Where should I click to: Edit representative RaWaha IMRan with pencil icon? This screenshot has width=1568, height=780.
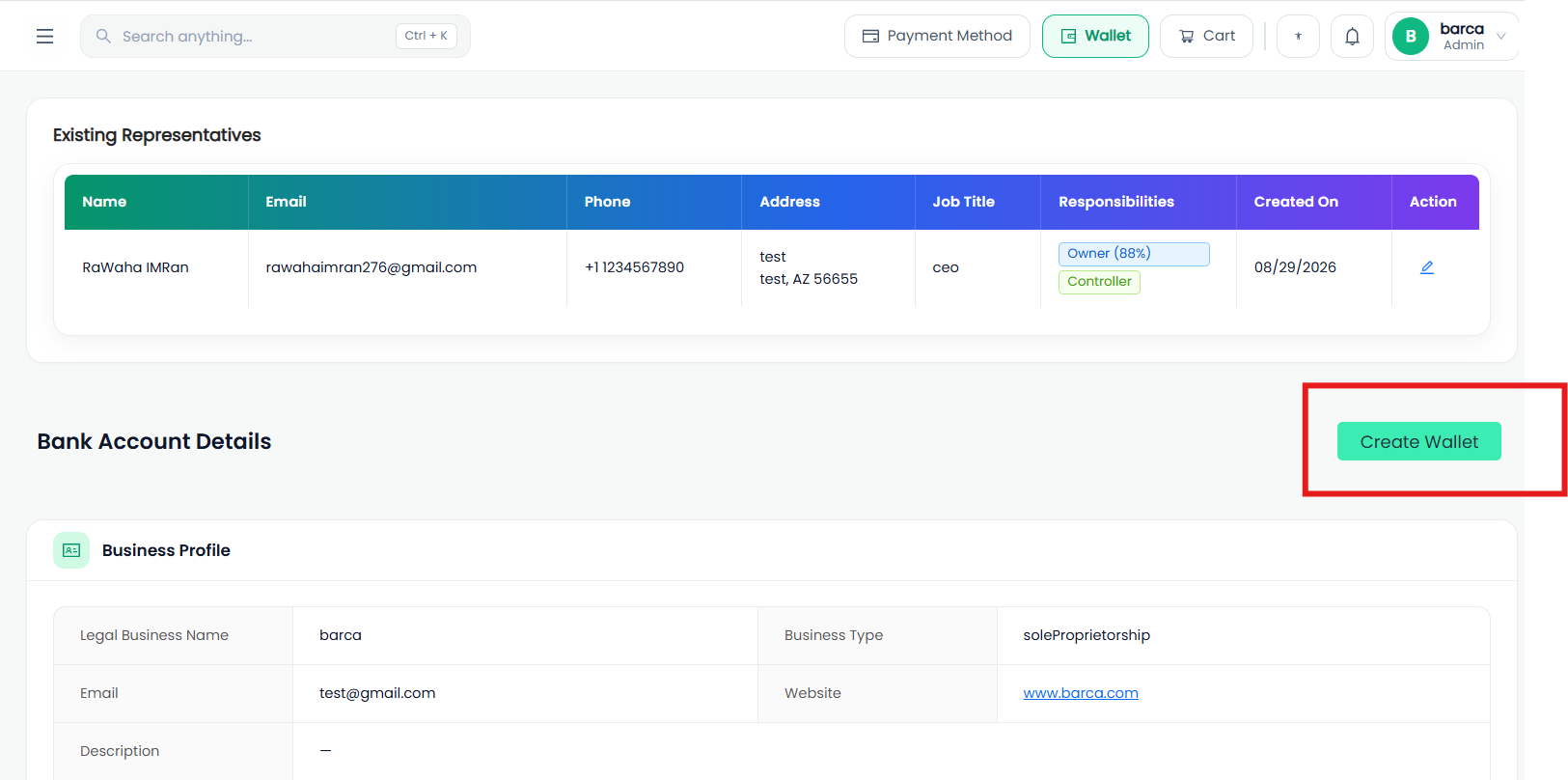tap(1427, 267)
